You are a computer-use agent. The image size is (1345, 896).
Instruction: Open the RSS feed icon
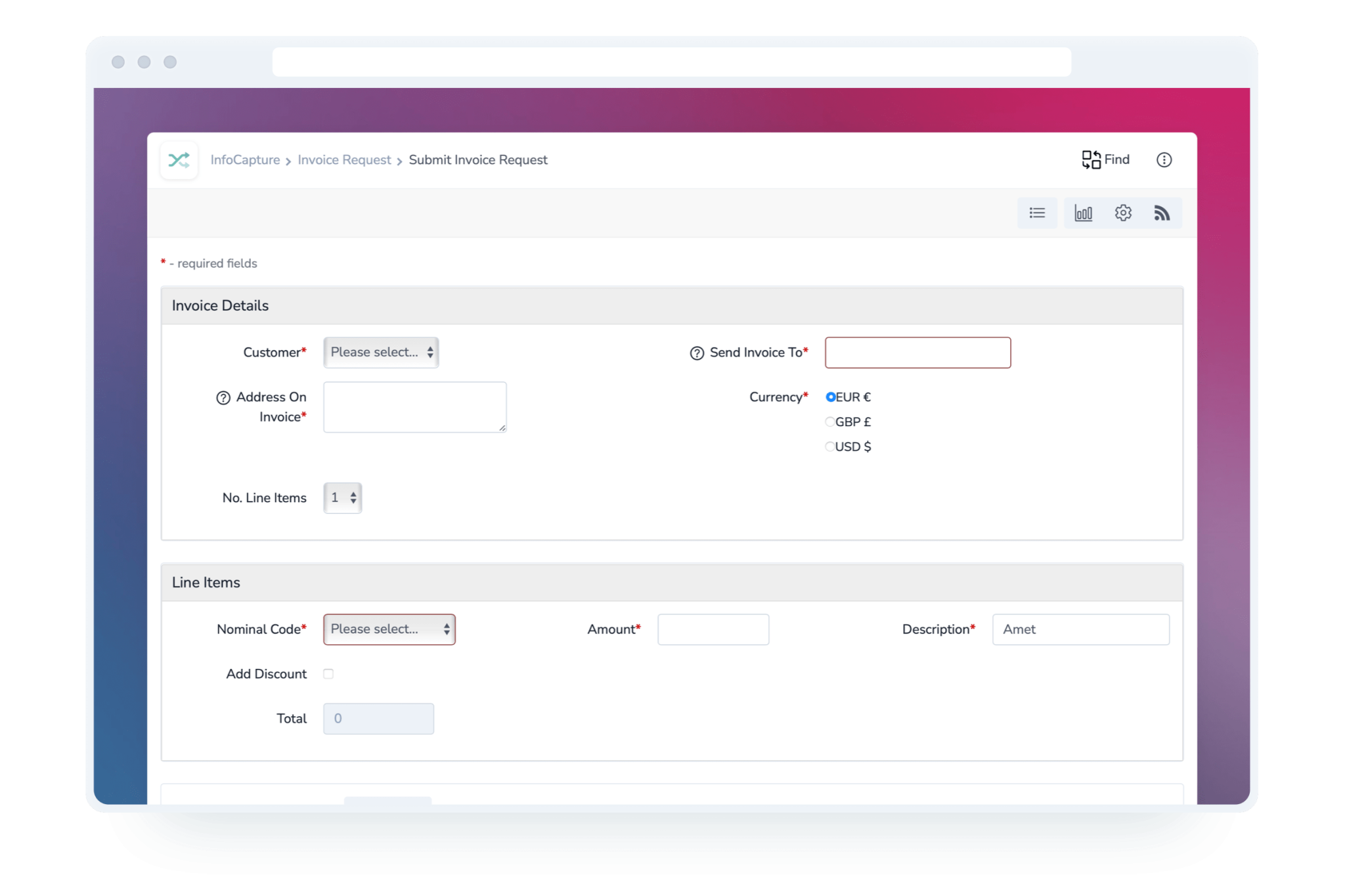(x=1162, y=212)
